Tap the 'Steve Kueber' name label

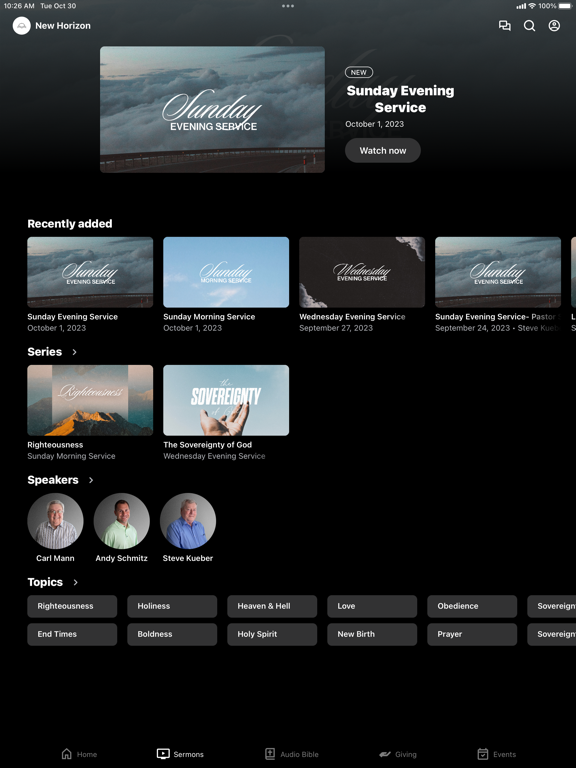tap(188, 558)
